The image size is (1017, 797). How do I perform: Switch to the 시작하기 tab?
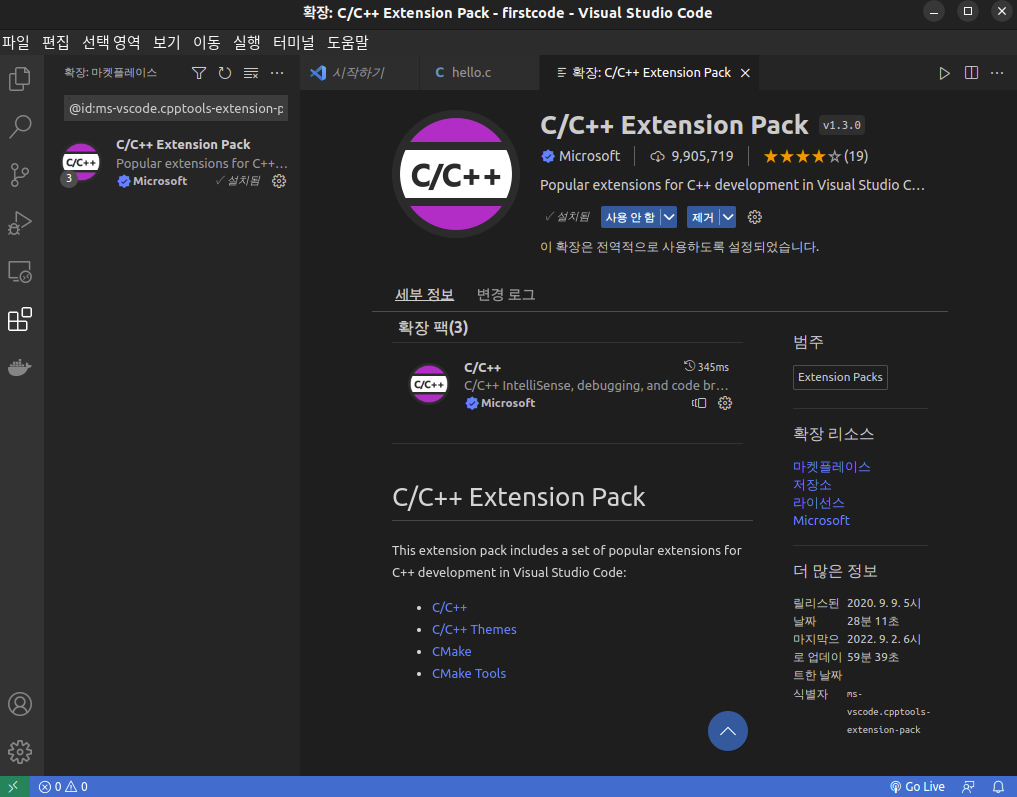360,73
